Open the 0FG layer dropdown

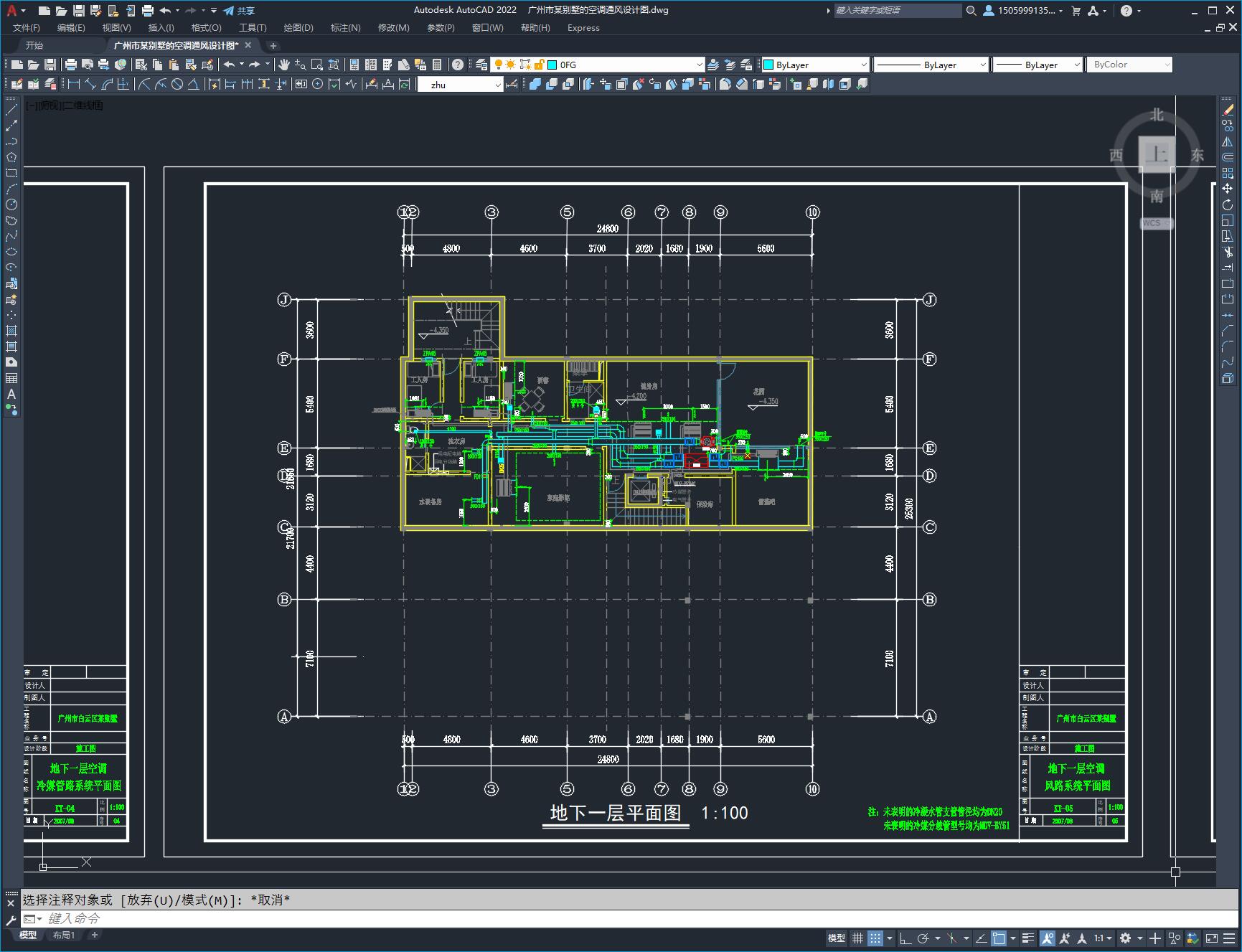click(699, 65)
